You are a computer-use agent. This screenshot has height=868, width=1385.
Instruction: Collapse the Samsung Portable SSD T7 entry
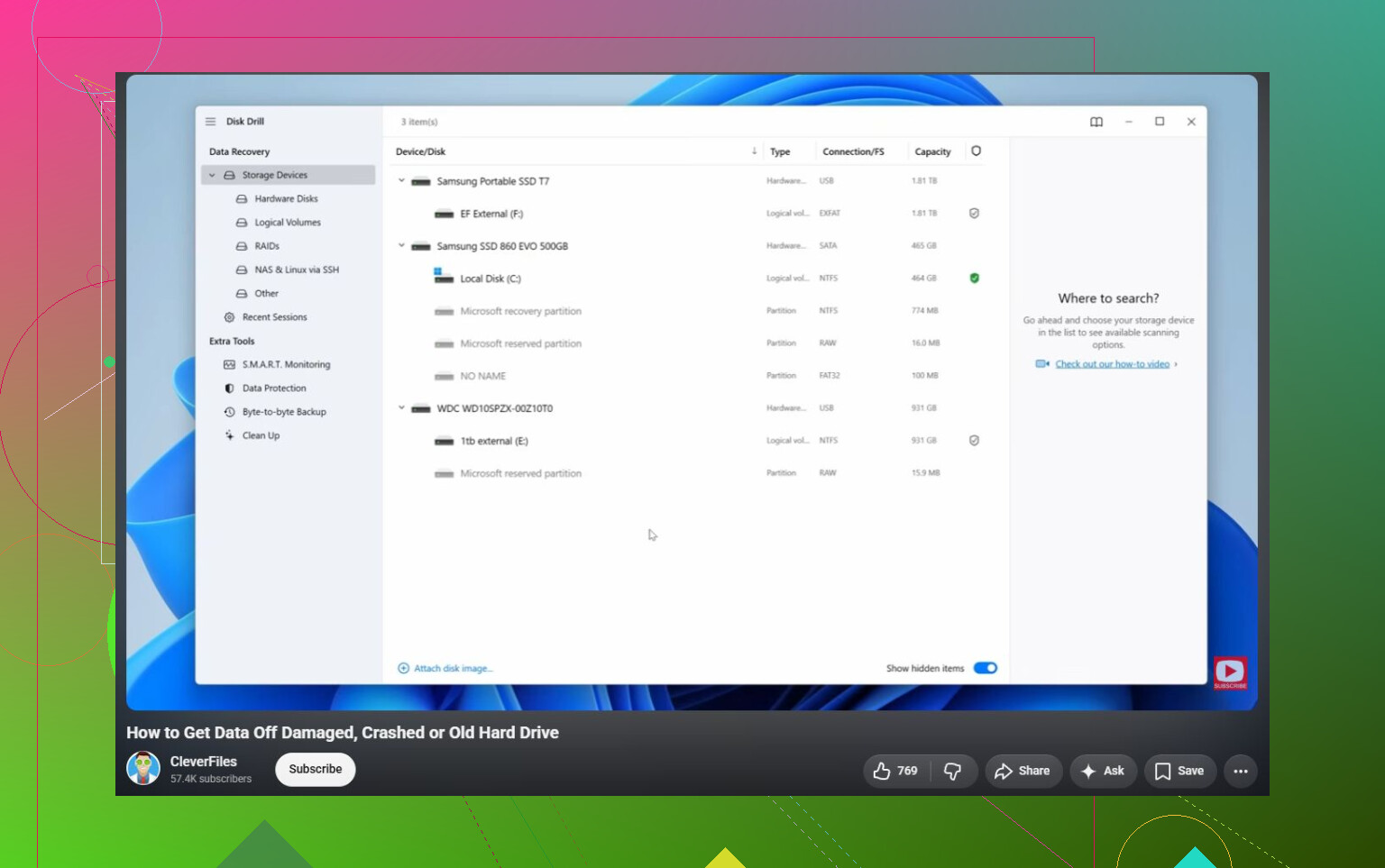[402, 180]
